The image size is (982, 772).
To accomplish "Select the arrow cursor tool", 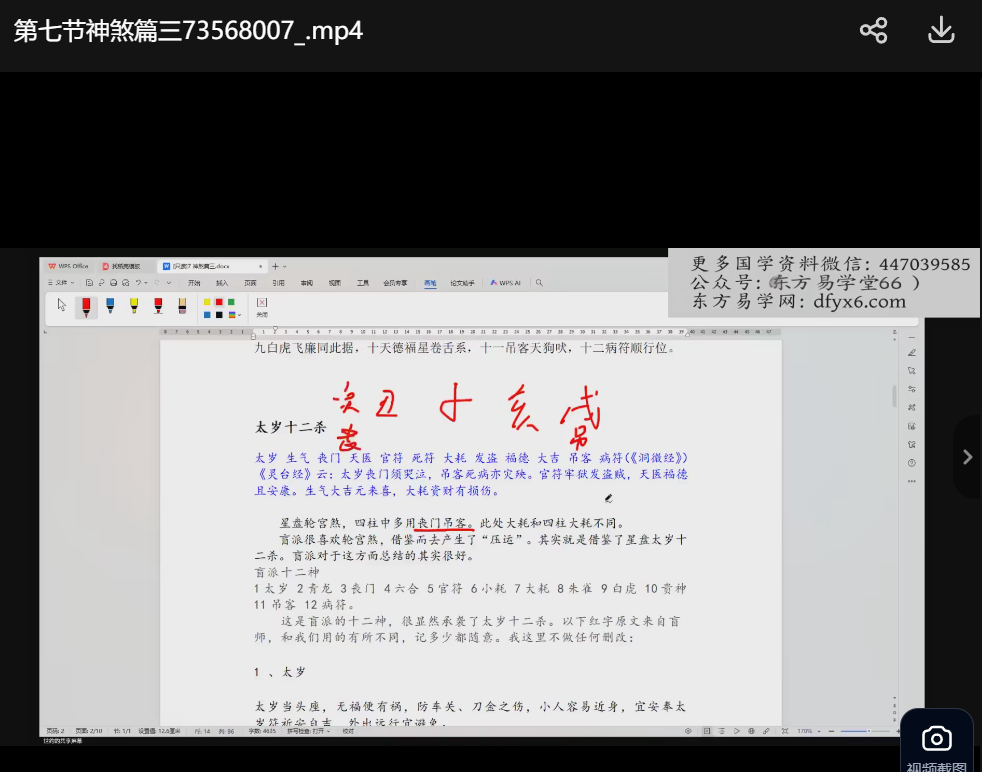I will pos(61,306).
